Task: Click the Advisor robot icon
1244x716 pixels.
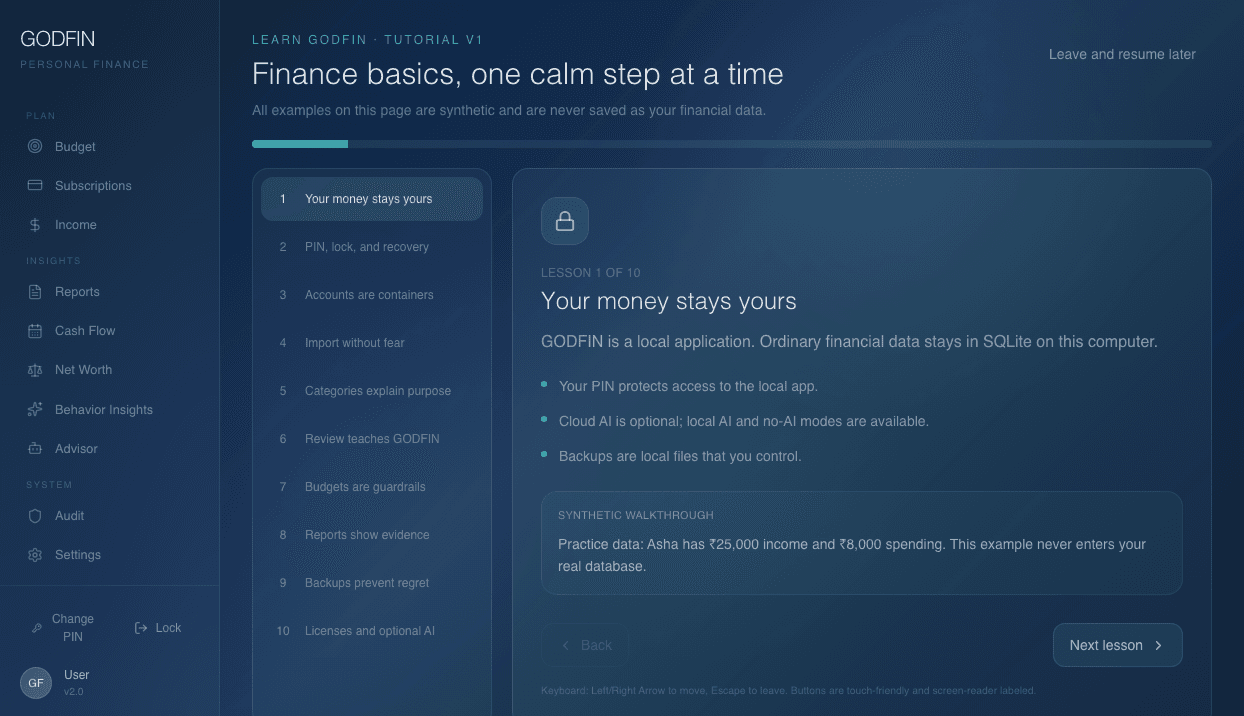Action: coord(35,449)
